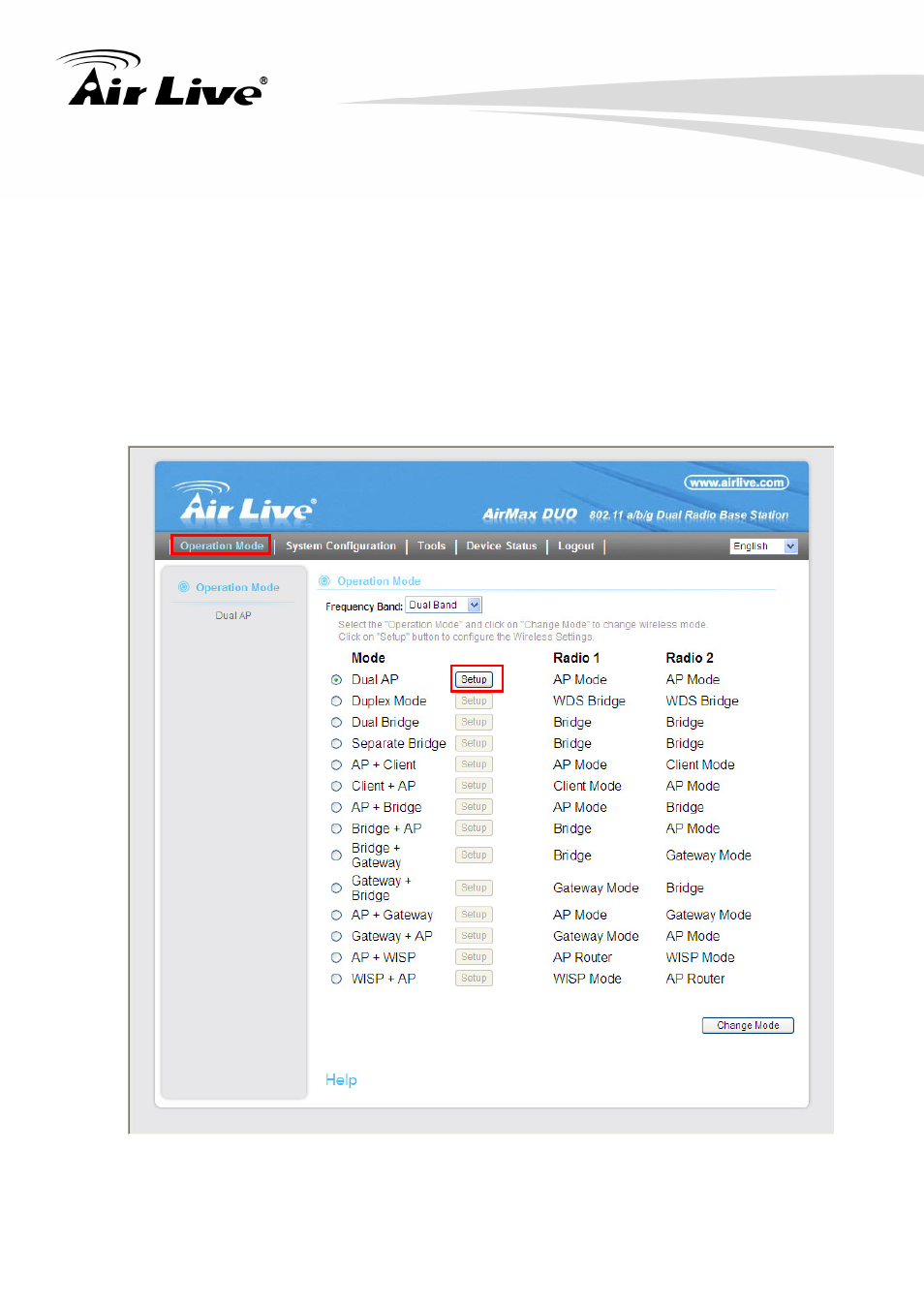Click Radio 2 'AP Router' in WISP + AP row
Viewport: 924px width, 1308px height.
point(695,980)
